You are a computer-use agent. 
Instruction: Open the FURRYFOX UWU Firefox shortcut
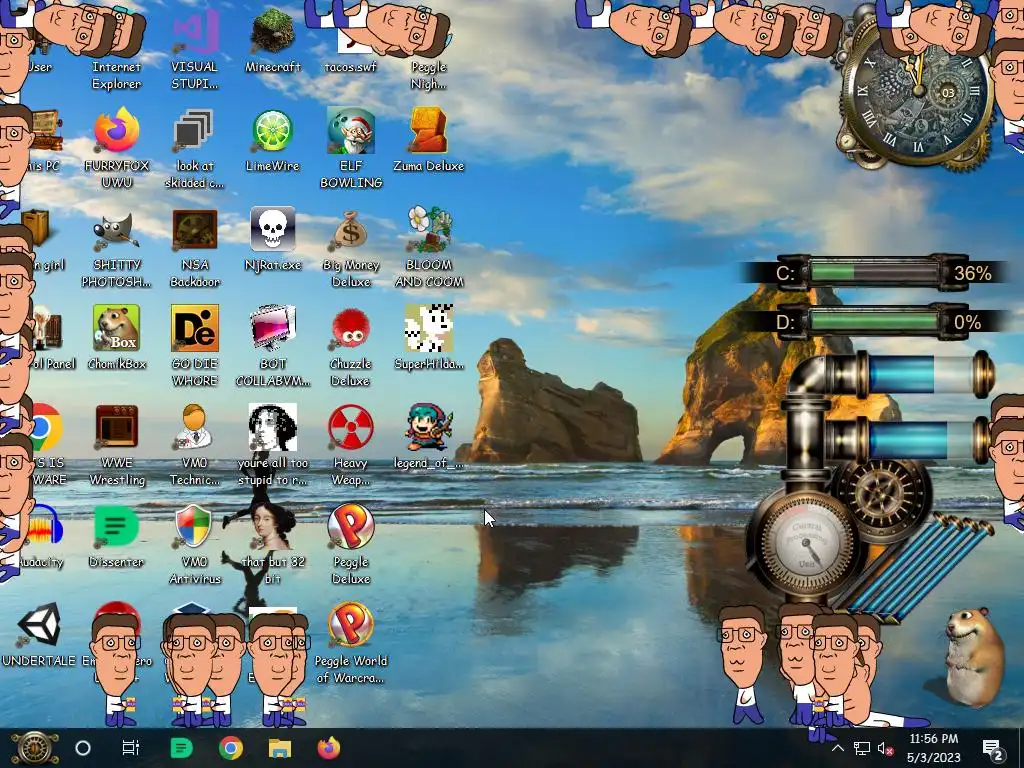116,149
